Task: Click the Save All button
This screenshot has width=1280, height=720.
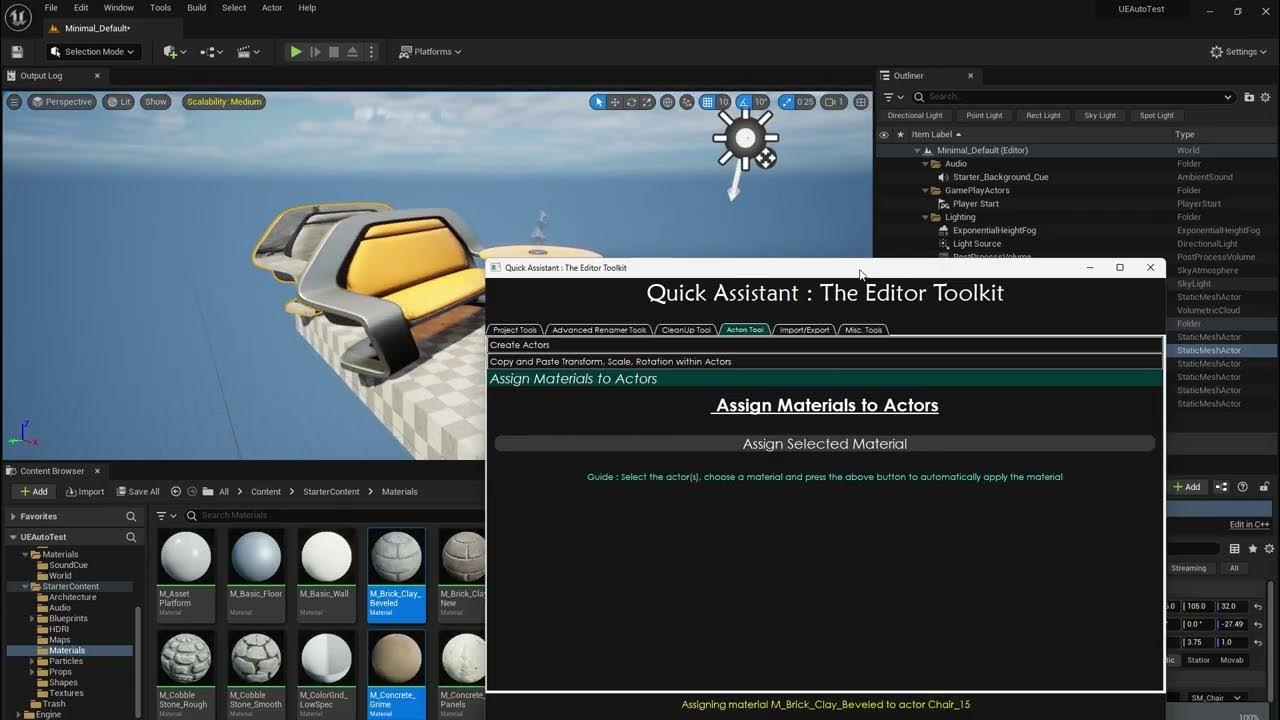Action: [x=137, y=492]
